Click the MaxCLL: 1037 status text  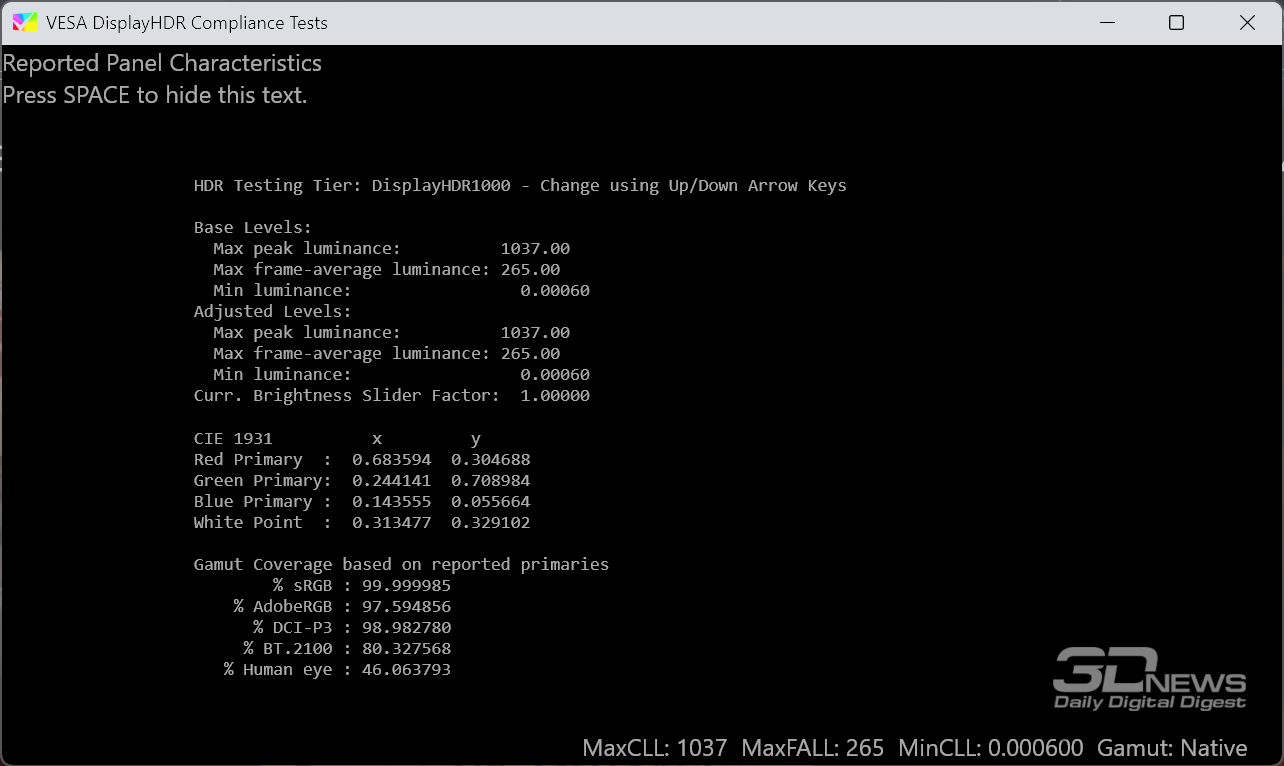click(655, 748)
